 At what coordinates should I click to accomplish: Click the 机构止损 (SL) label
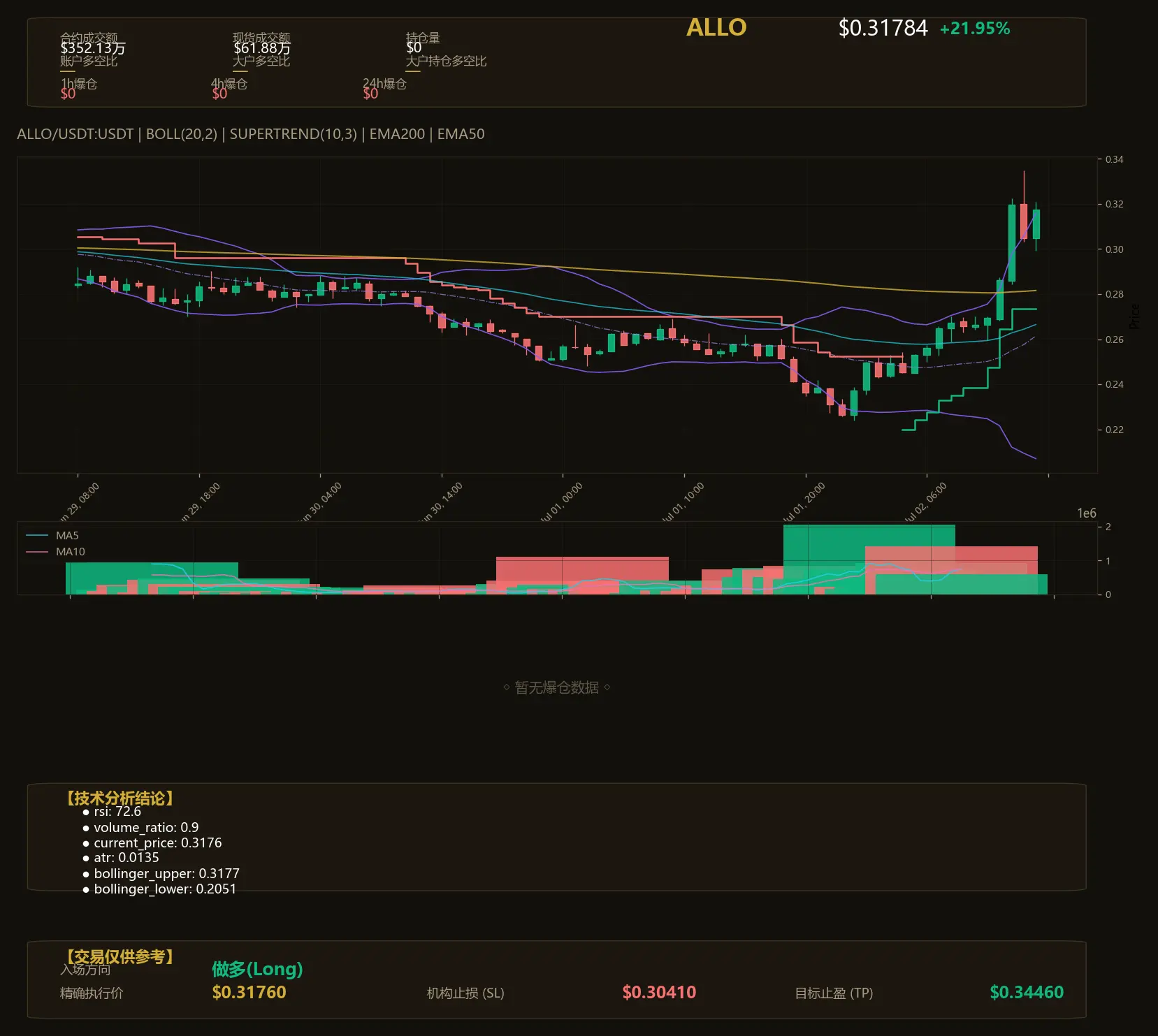tap(465, 993)
